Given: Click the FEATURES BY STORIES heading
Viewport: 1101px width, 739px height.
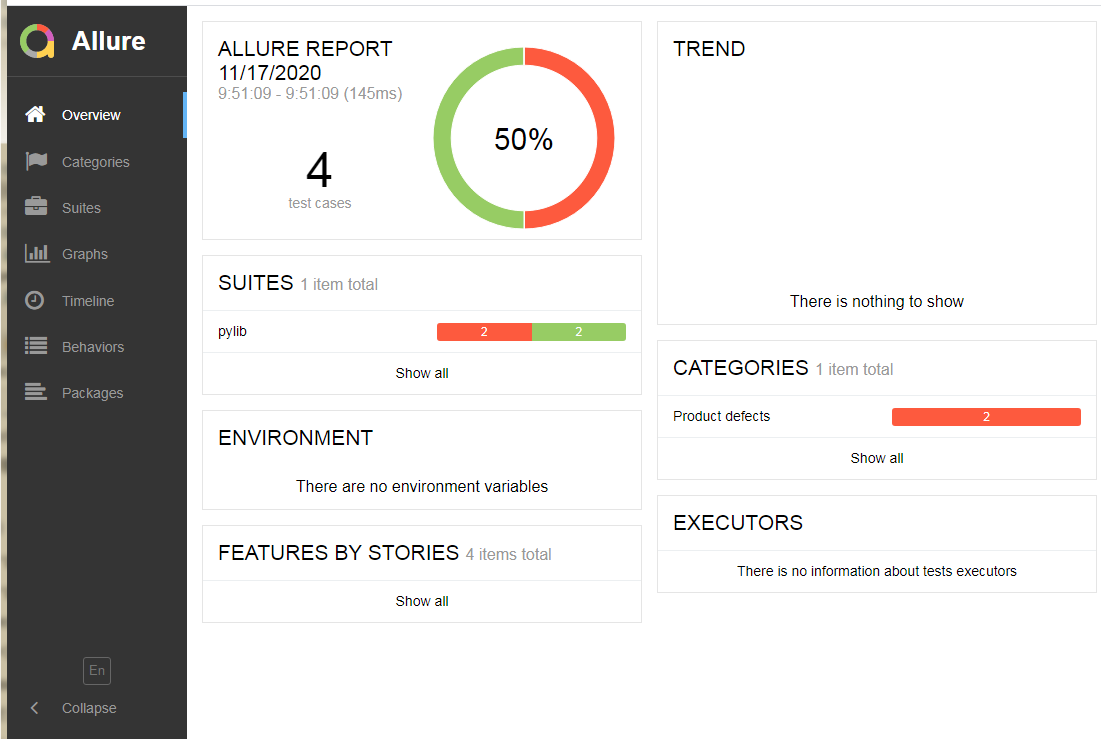Looking at the screenshot, I should point(338,553).
